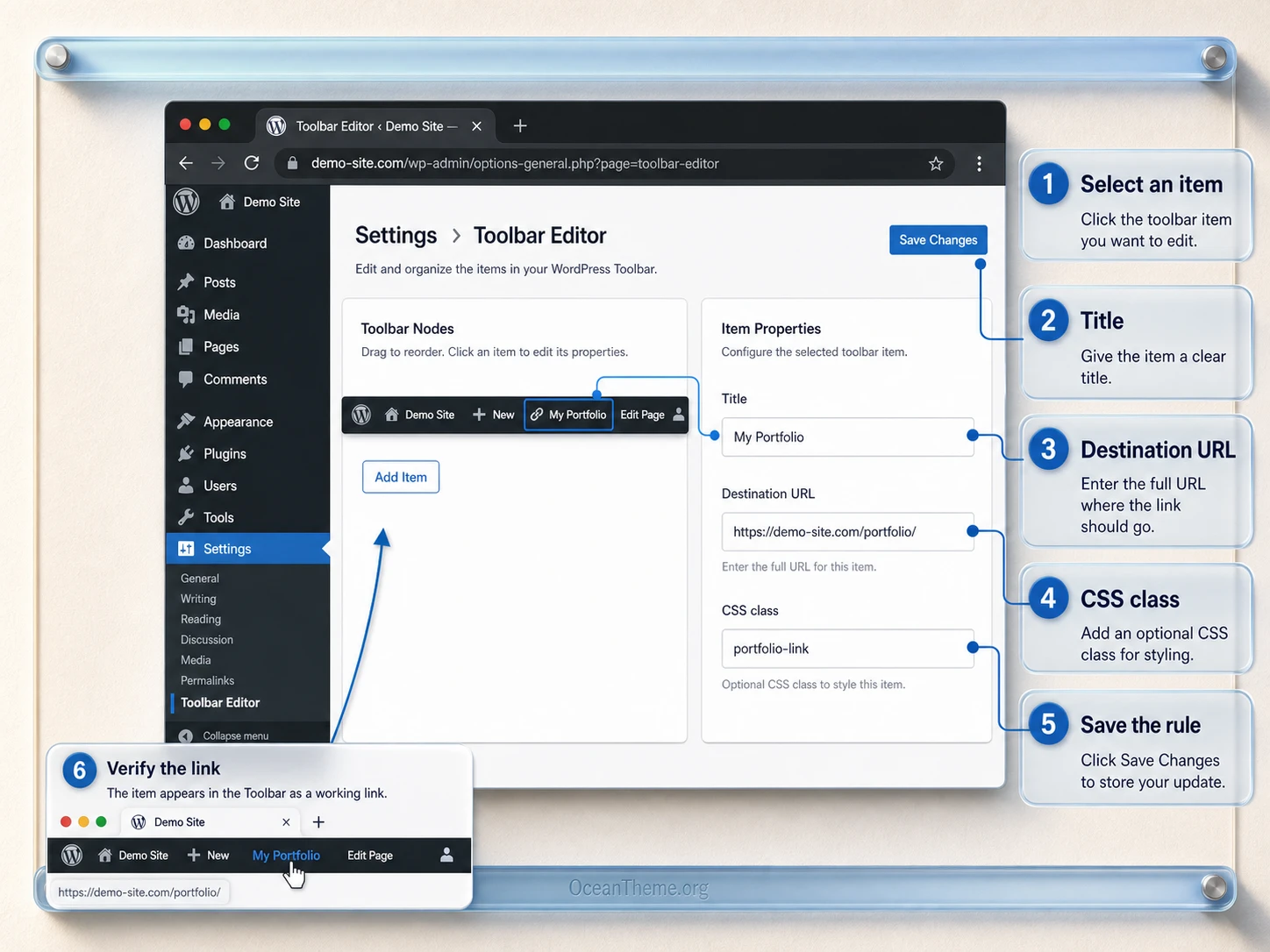Image resolution: width=1270 pixels, height=952 pixels.
Task: Click the Add Item button
Action: click(401, 477)
